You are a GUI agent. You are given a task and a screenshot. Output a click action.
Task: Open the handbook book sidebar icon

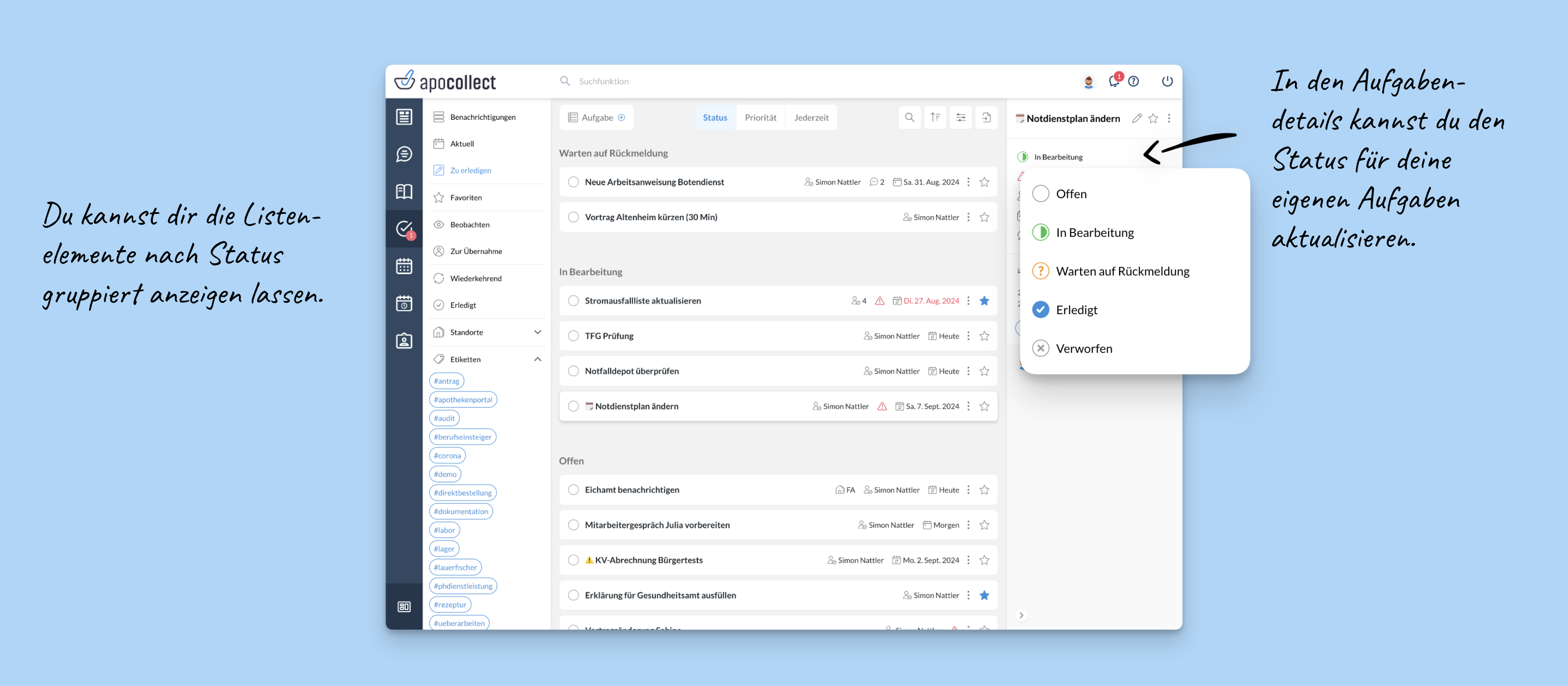tap(403, 192)
